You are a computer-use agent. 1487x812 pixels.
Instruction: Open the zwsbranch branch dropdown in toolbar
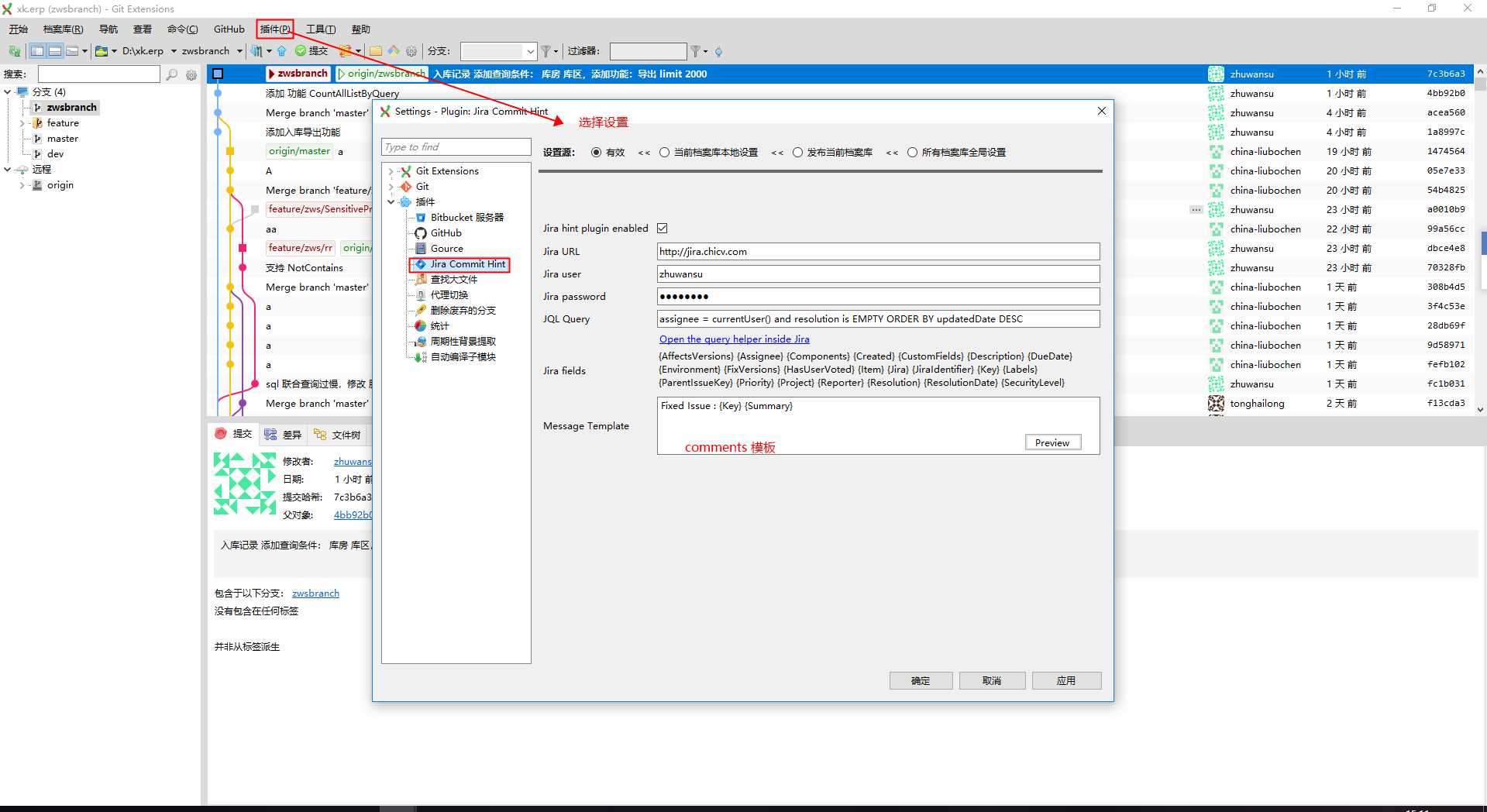coord(239,51)
